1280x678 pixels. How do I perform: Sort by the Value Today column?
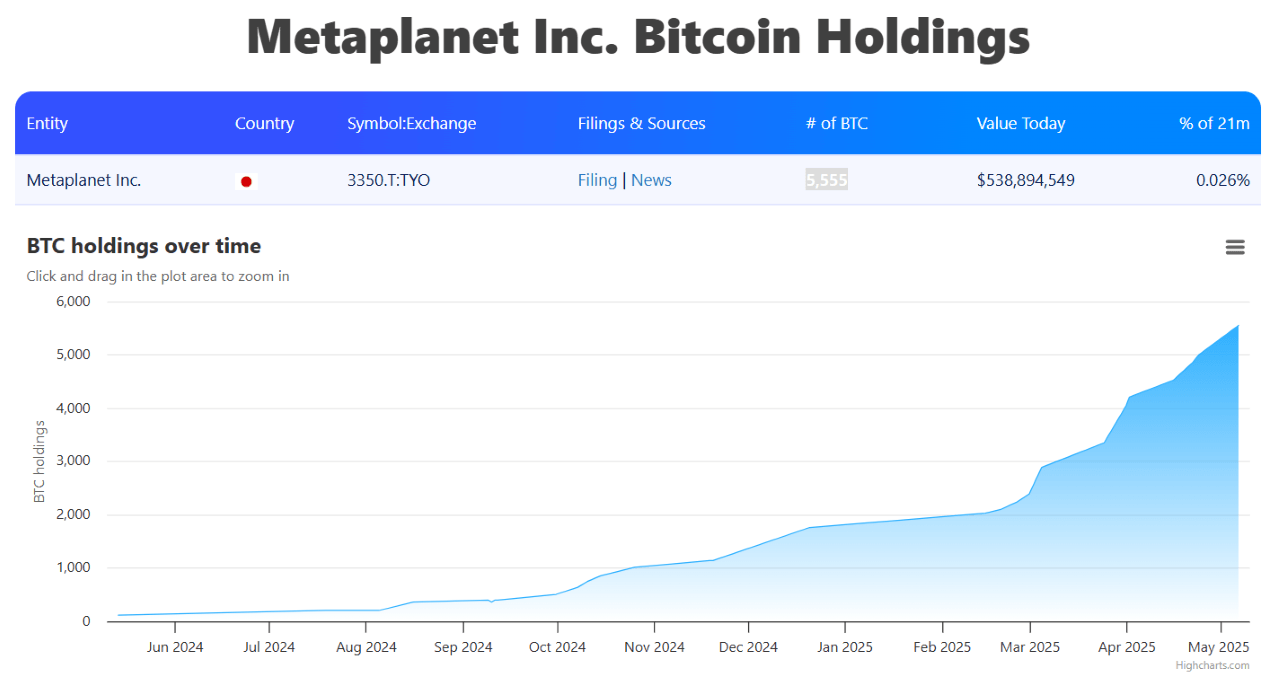point(1021,123)
